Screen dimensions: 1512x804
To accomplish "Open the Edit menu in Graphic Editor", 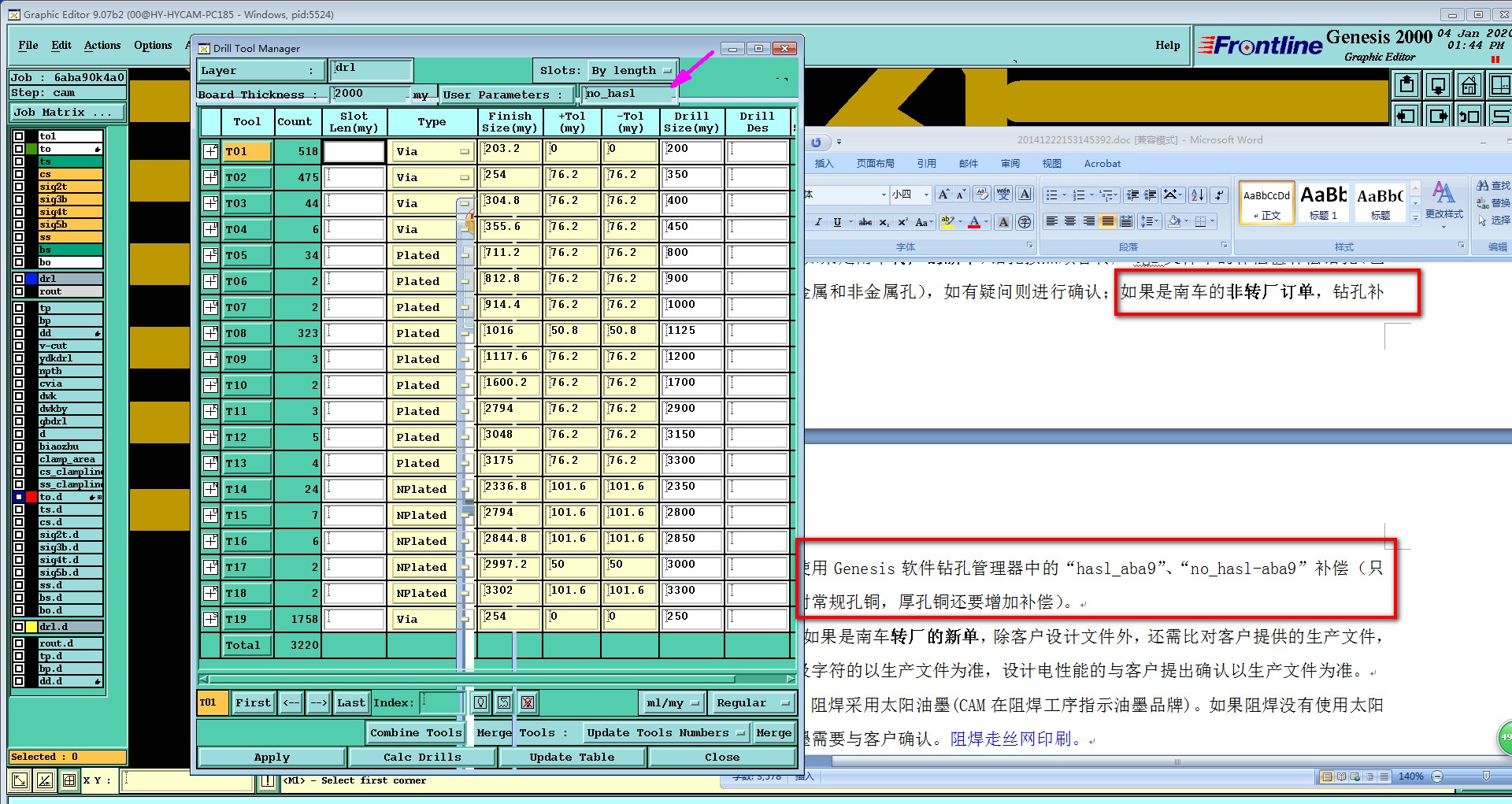I will pos(61,46).
